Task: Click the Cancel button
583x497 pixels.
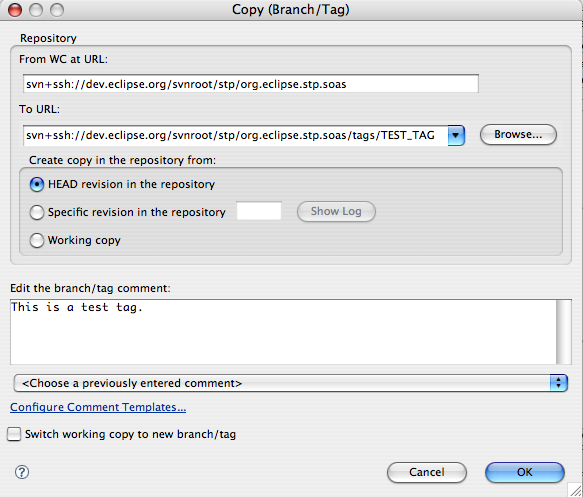Action: point(427,472)
